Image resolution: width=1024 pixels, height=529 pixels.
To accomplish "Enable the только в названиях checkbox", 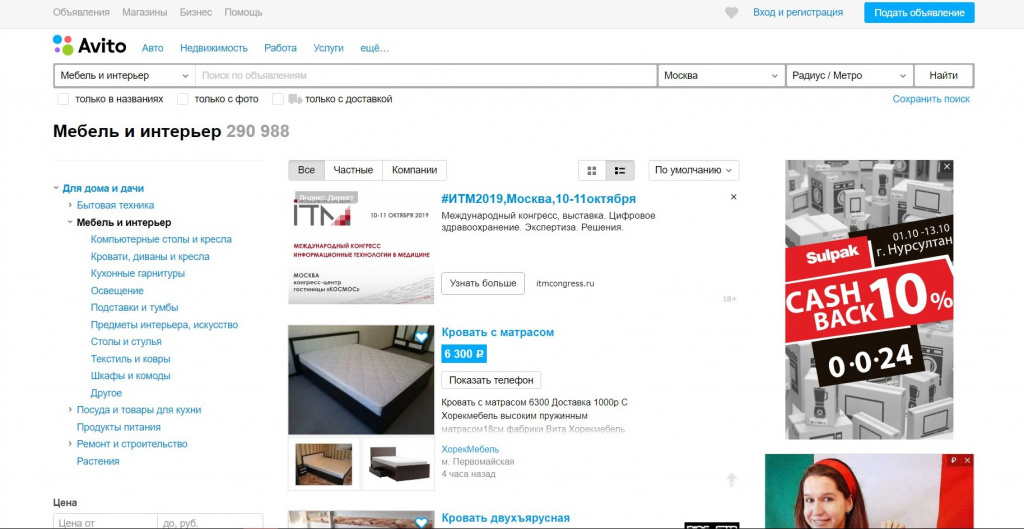I will [x=63, y=99].
